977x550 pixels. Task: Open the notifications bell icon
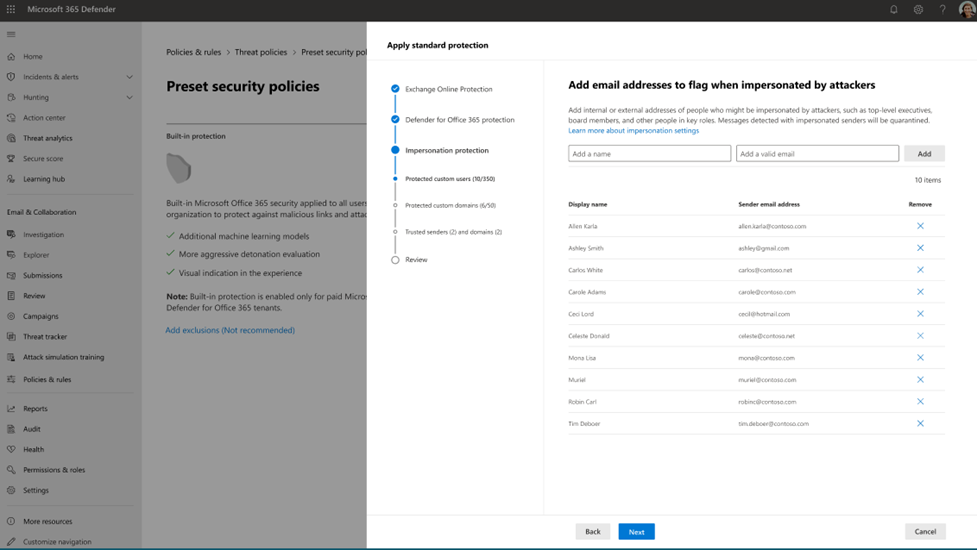(894, 9)
